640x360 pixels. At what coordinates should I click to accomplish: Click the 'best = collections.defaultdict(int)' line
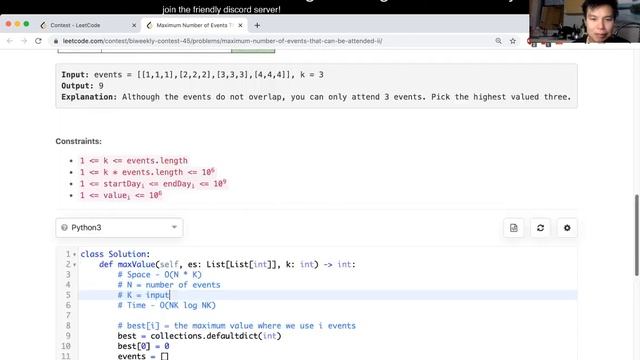200,336
